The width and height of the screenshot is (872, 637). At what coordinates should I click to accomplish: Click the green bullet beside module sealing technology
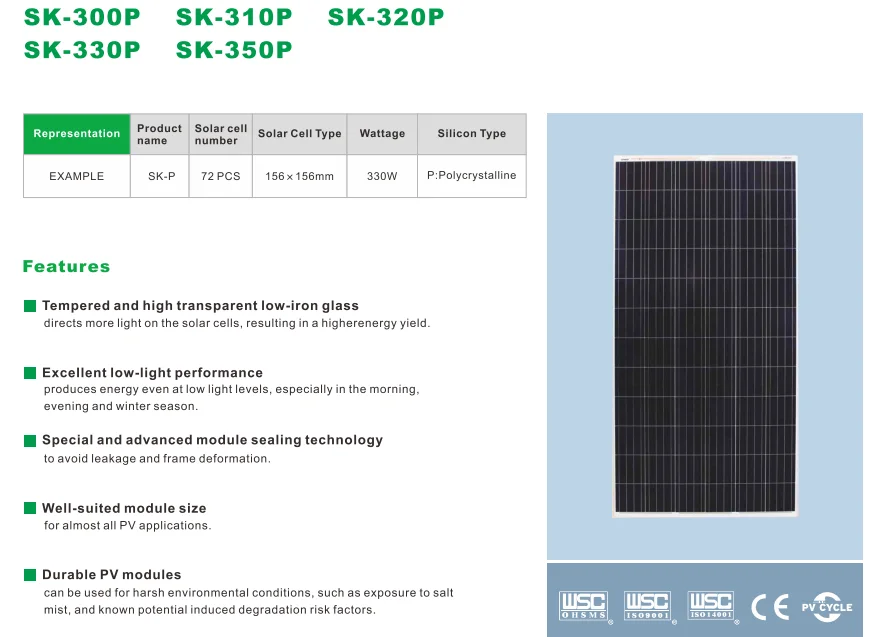30,441
